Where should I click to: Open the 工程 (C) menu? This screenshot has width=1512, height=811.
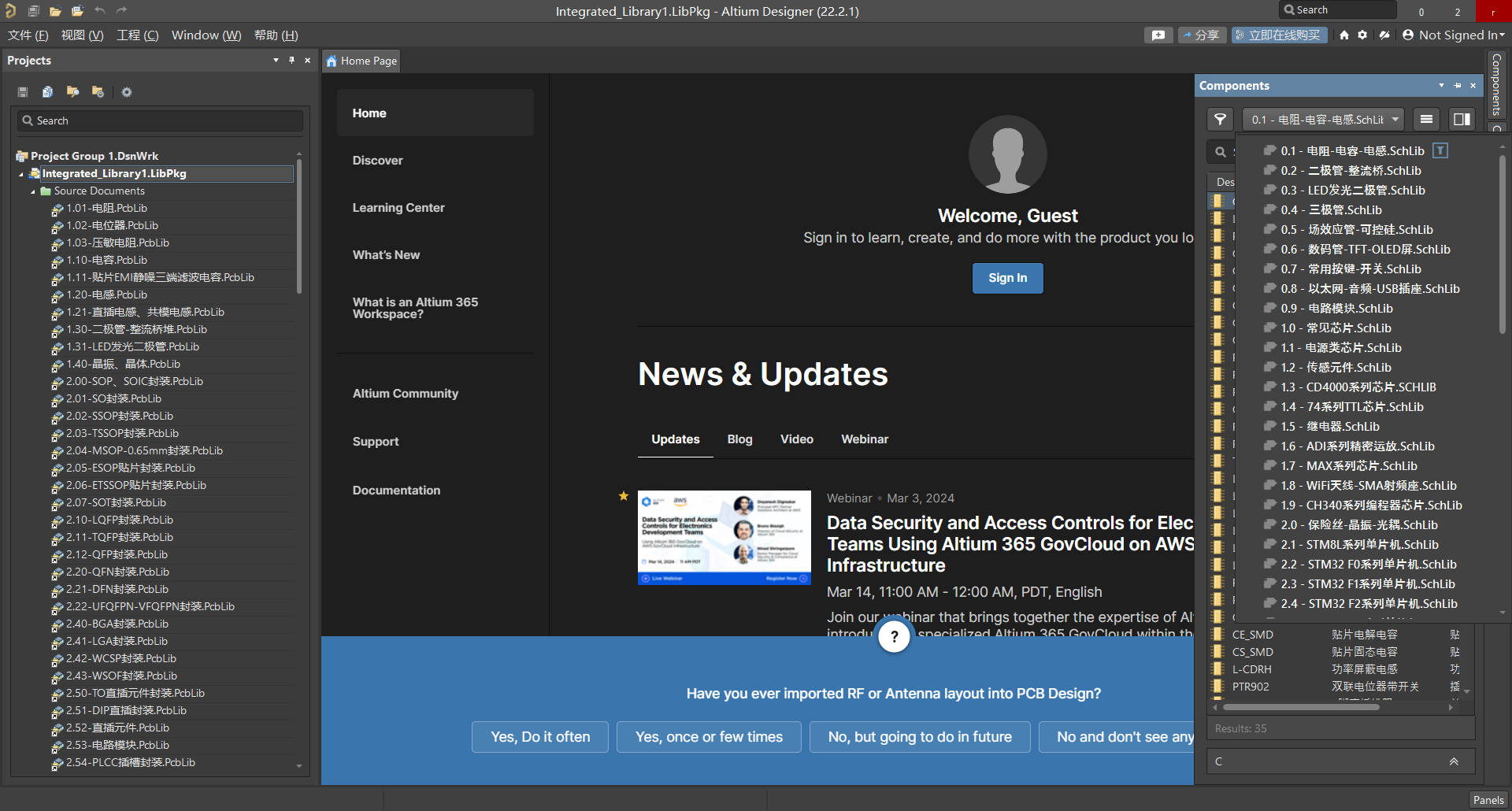(x=138, y=35)
